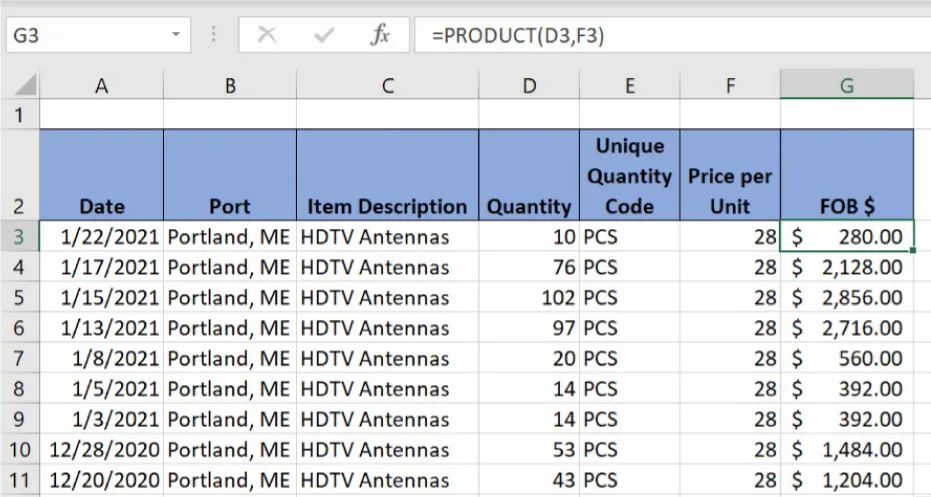
Task: Select cell with date 1/22/2021
Action: coord(101,237)
